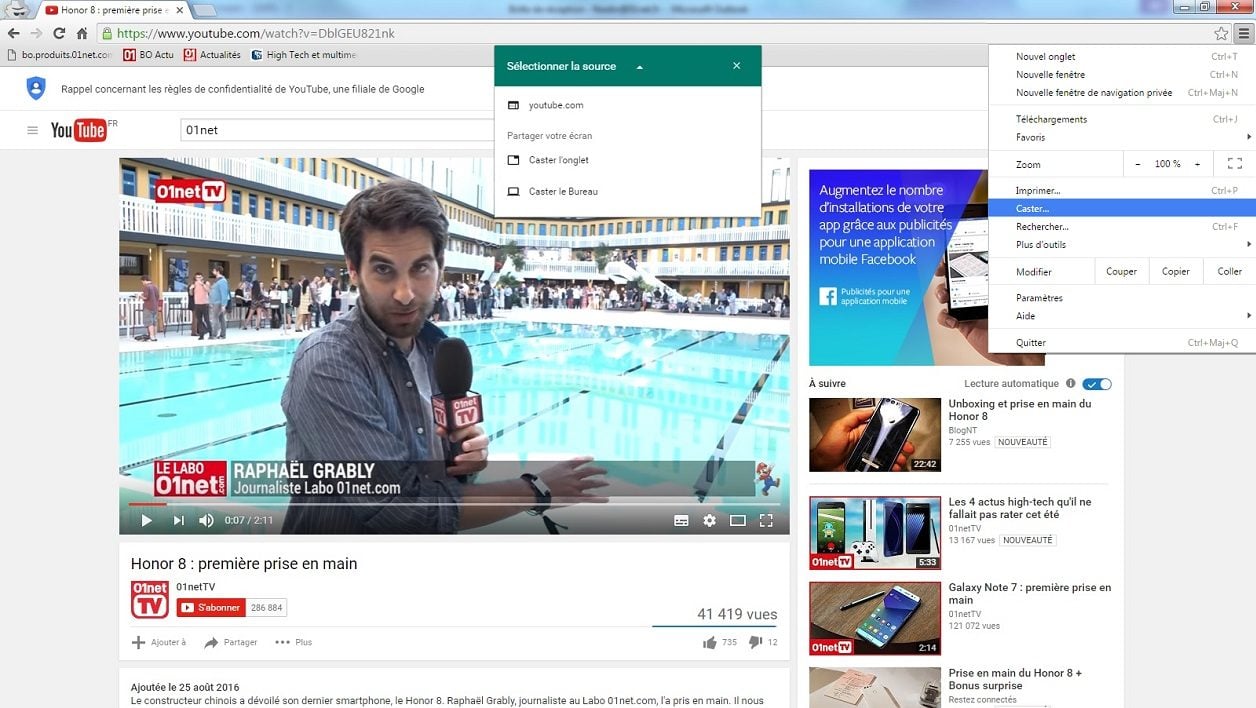
Task: Open the YouTube hamburger guide menu
Action: pyautogui.click(x=33, y=130)
